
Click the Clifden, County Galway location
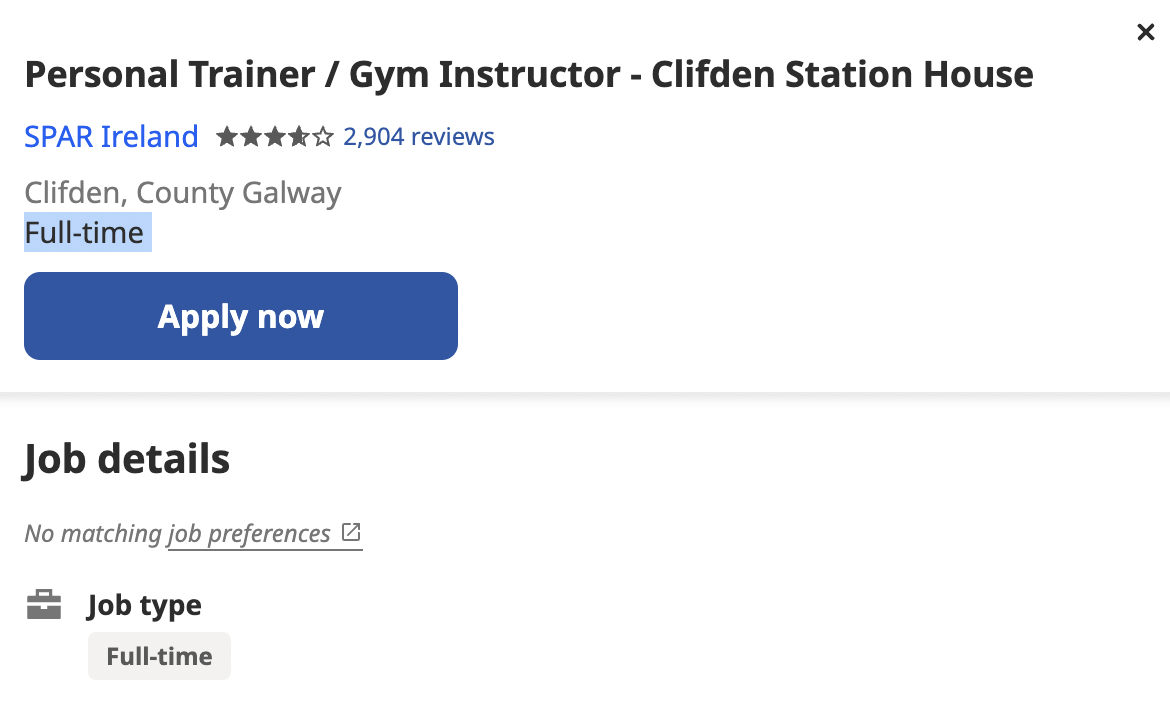pos(182,192)
